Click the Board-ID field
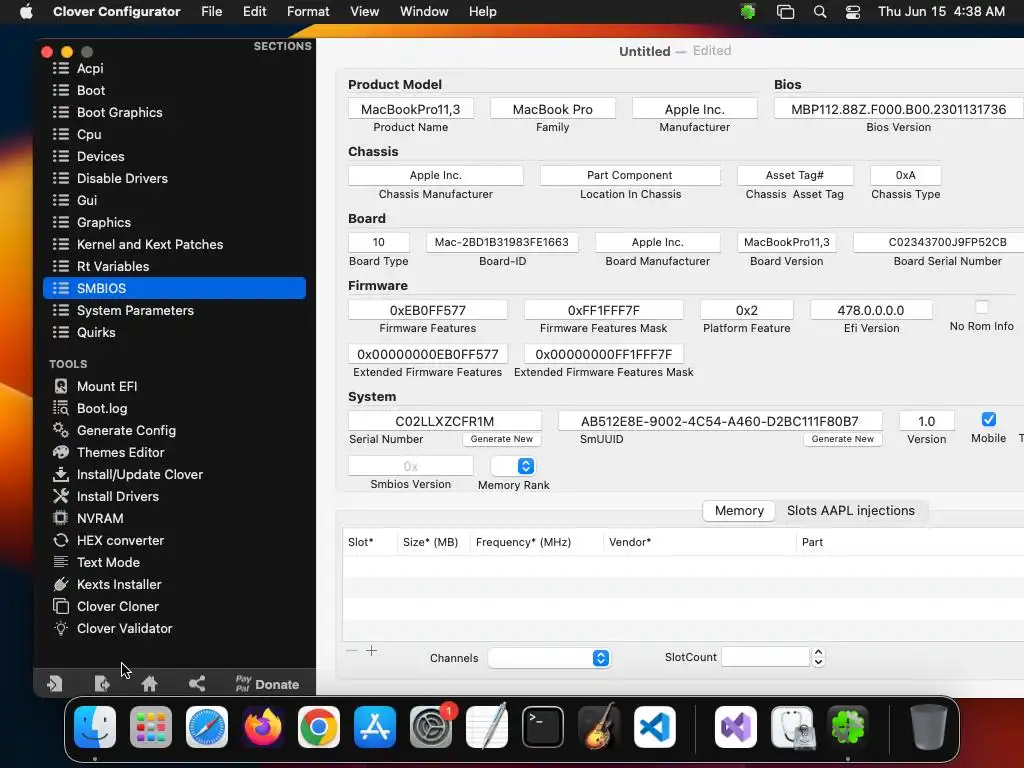This screenshot has height=768, width=1024. [502, 242]
